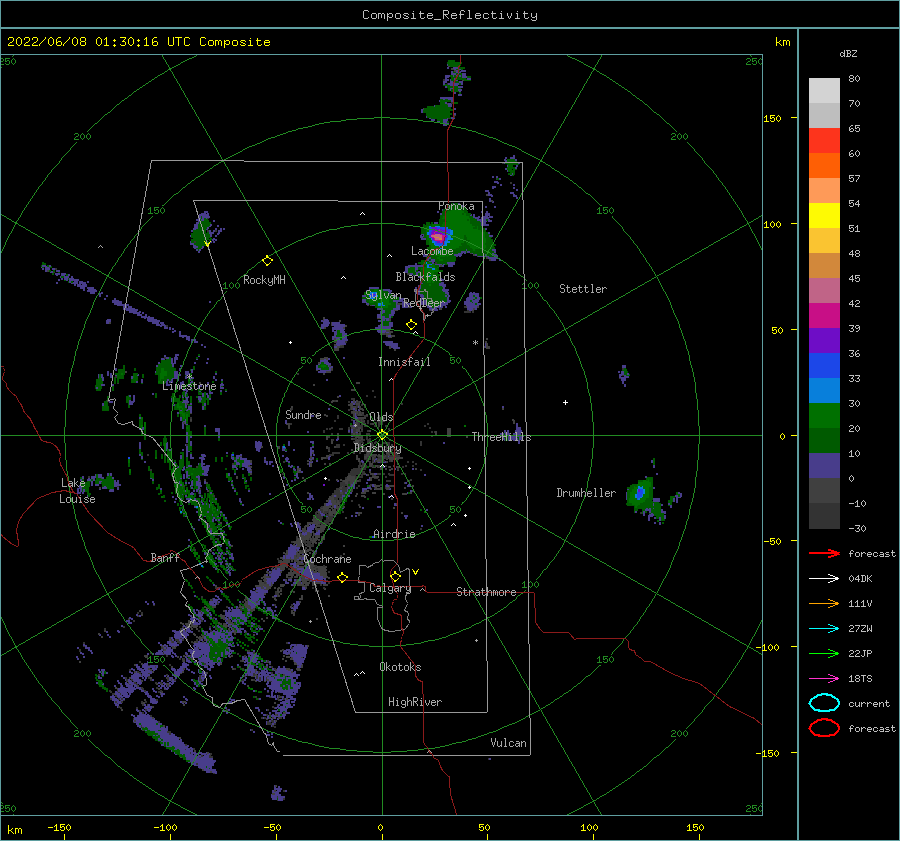Click the white 04DK arrow legend icon

[824, 579]
